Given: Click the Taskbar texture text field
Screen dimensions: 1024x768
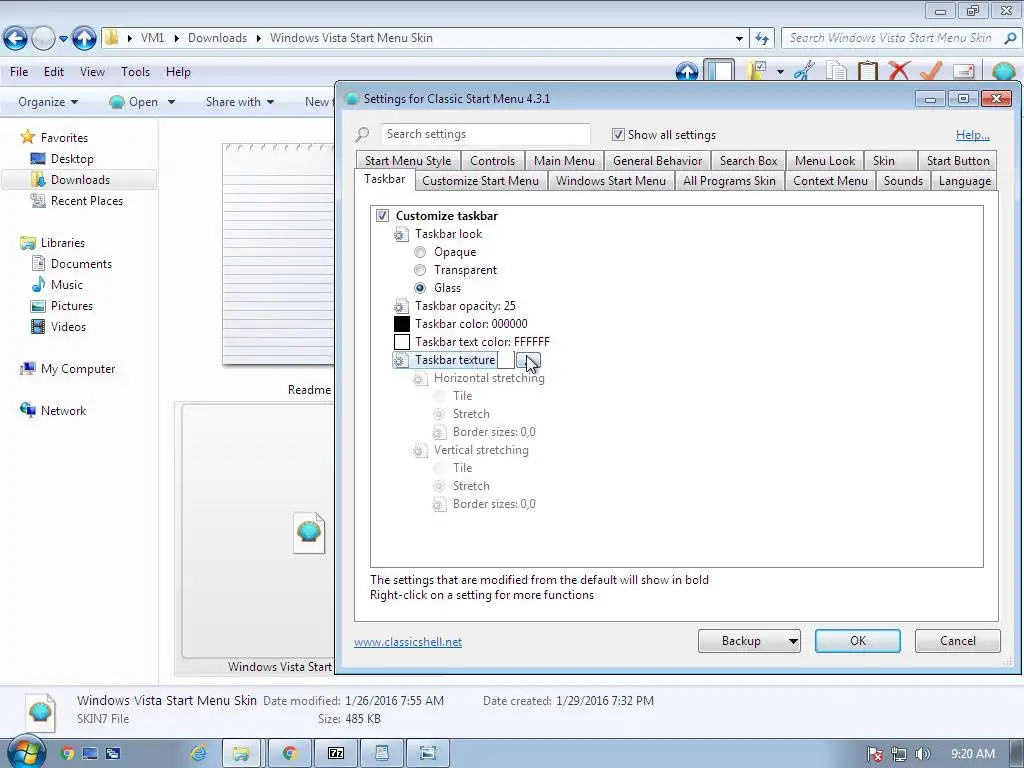Looking at the screenshot, I should click(505, 360).
